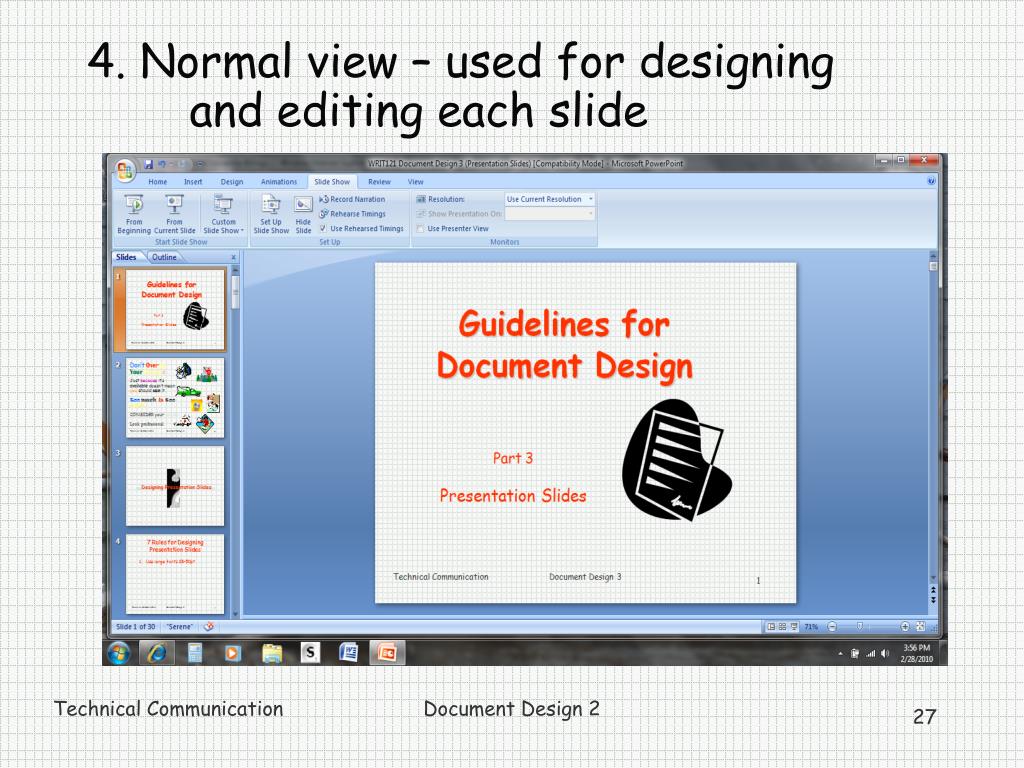The height and width of the screenshot is (768, 1024).
Task: Click the Office button logo
Action: [x=125, y=168]
